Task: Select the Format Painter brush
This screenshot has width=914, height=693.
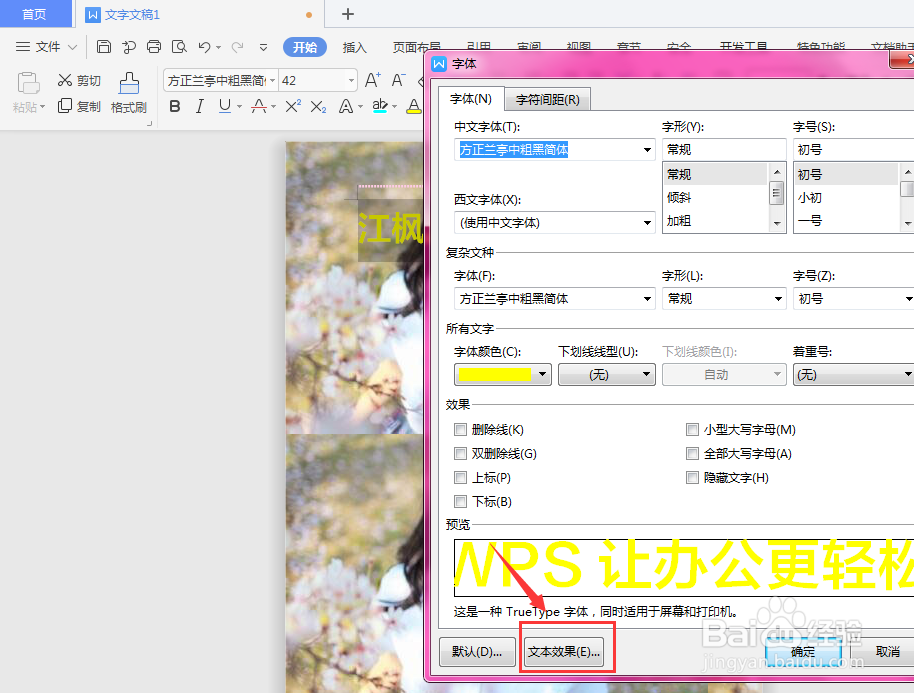Action: (129, 83)
